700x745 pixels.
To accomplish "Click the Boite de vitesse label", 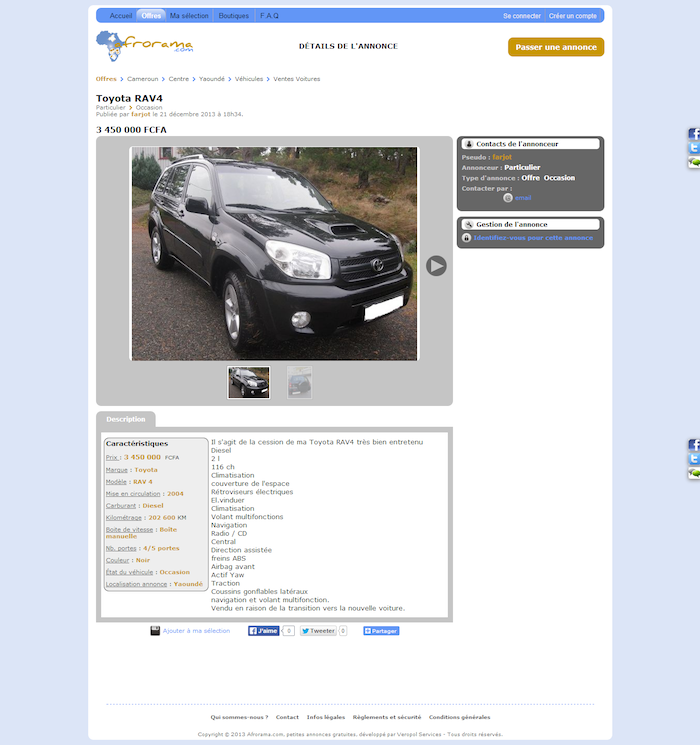I will pos(129,529).
